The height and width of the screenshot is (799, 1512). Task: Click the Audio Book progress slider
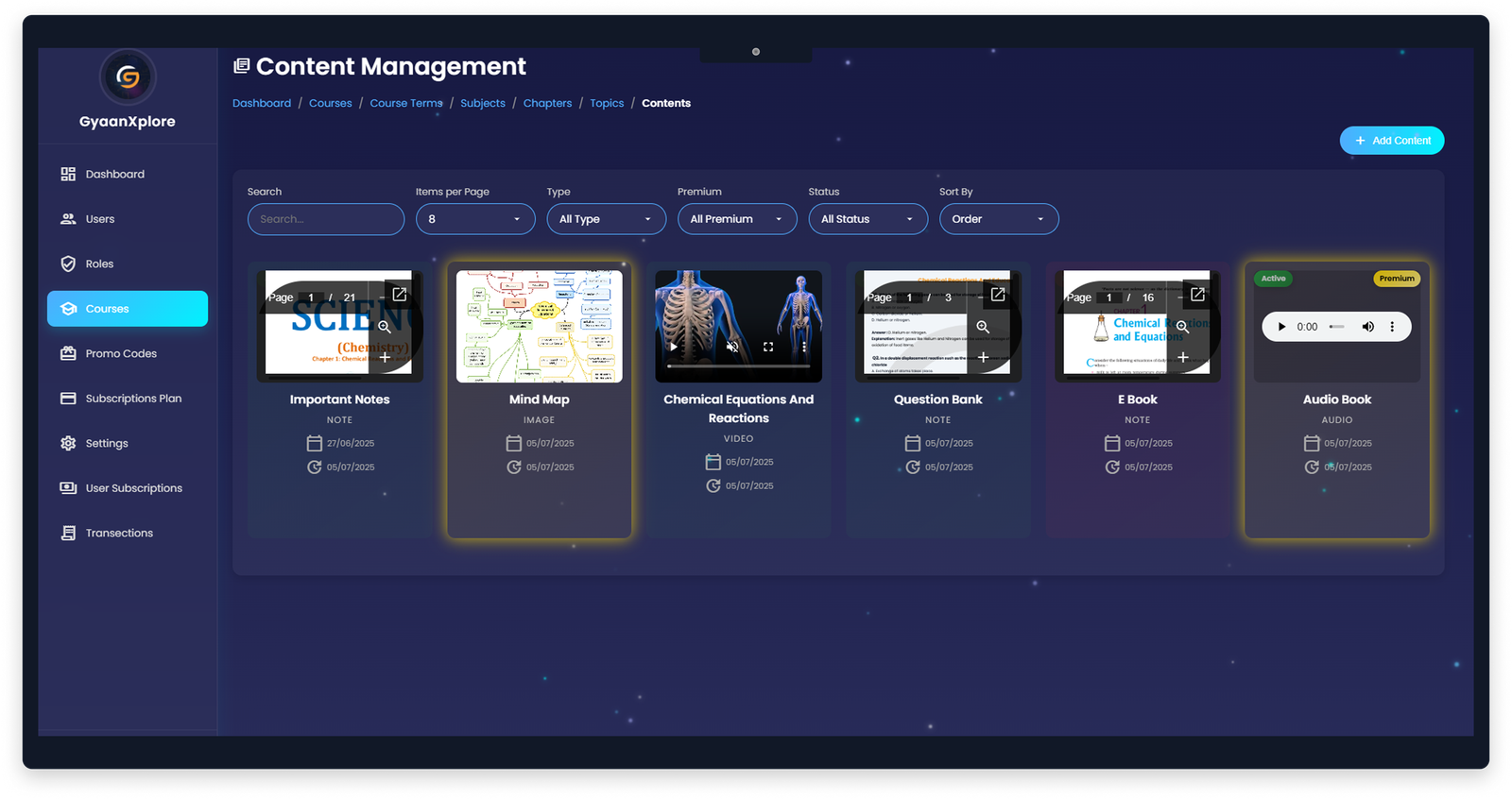click(1337, 327)
